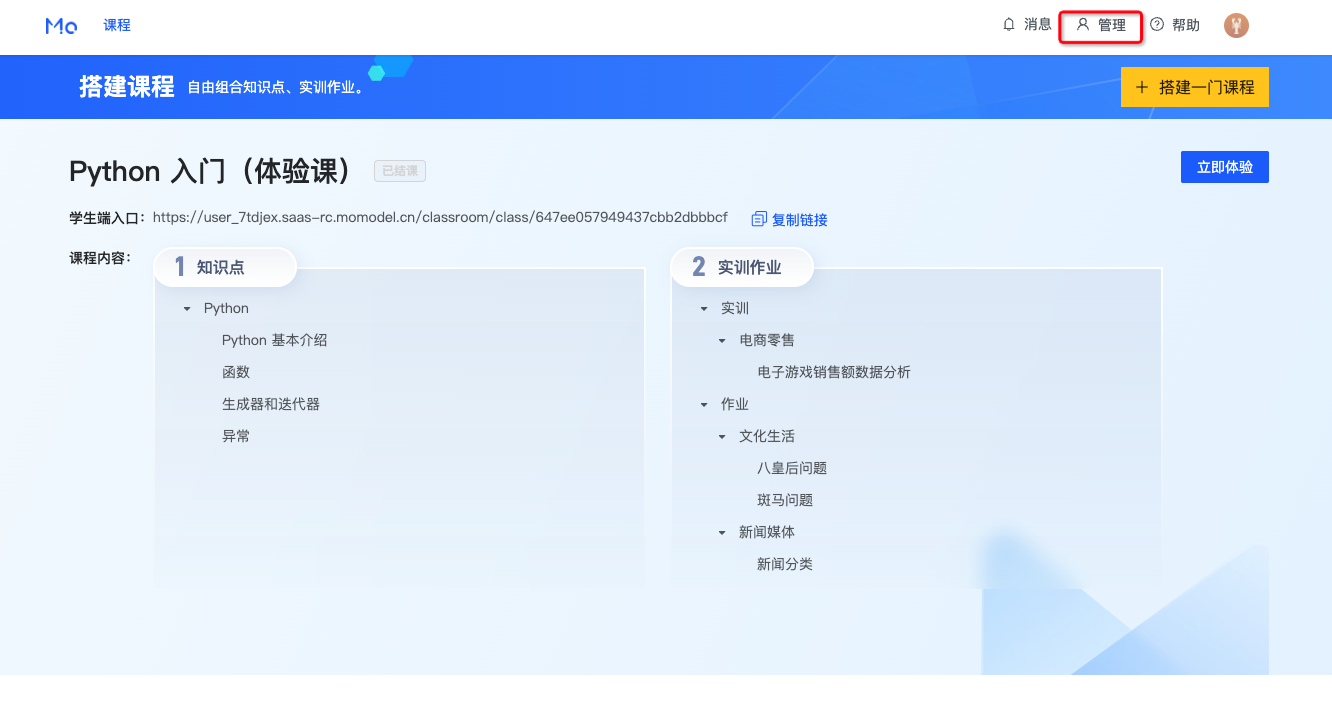Click the 复制链接 link
Image resolution: width=1332 pixels, height=705 pixels.
click(x=800, y=220)
